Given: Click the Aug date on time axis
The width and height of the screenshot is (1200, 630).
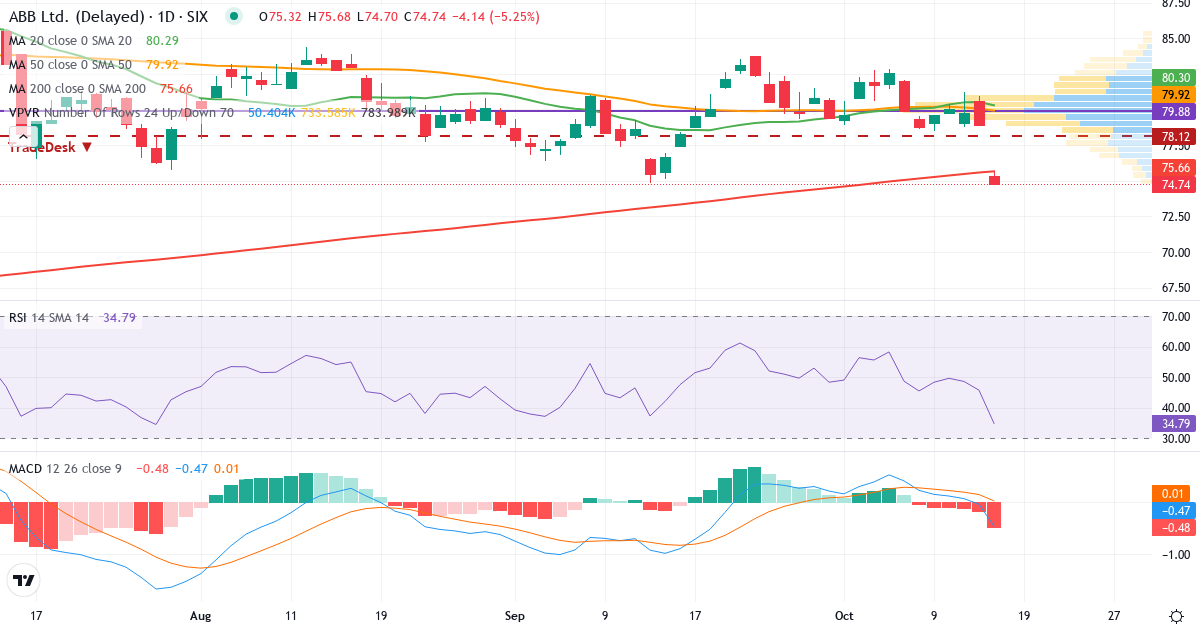Looking at the screenshot, I should (201, 616).
